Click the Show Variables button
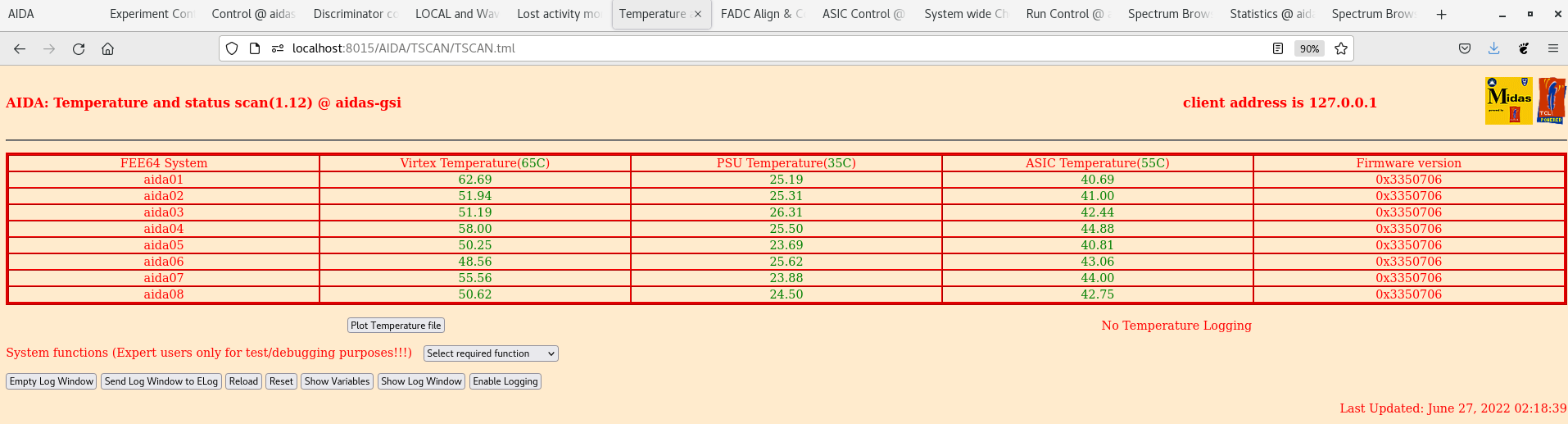 338,381
